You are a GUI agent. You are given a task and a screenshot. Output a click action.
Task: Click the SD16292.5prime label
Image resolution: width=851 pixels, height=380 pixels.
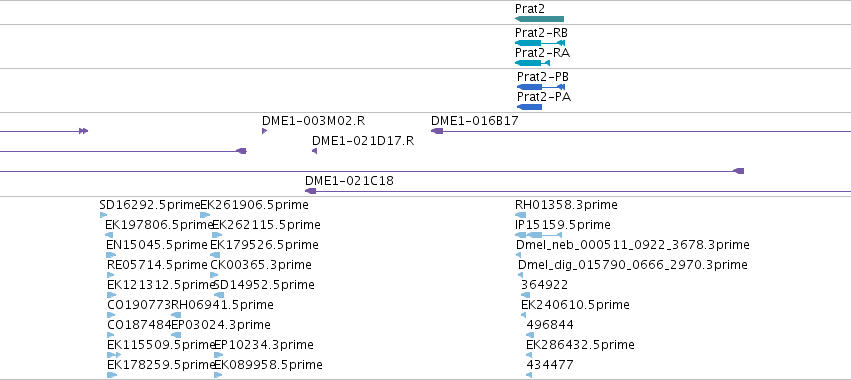pos(150,205)
